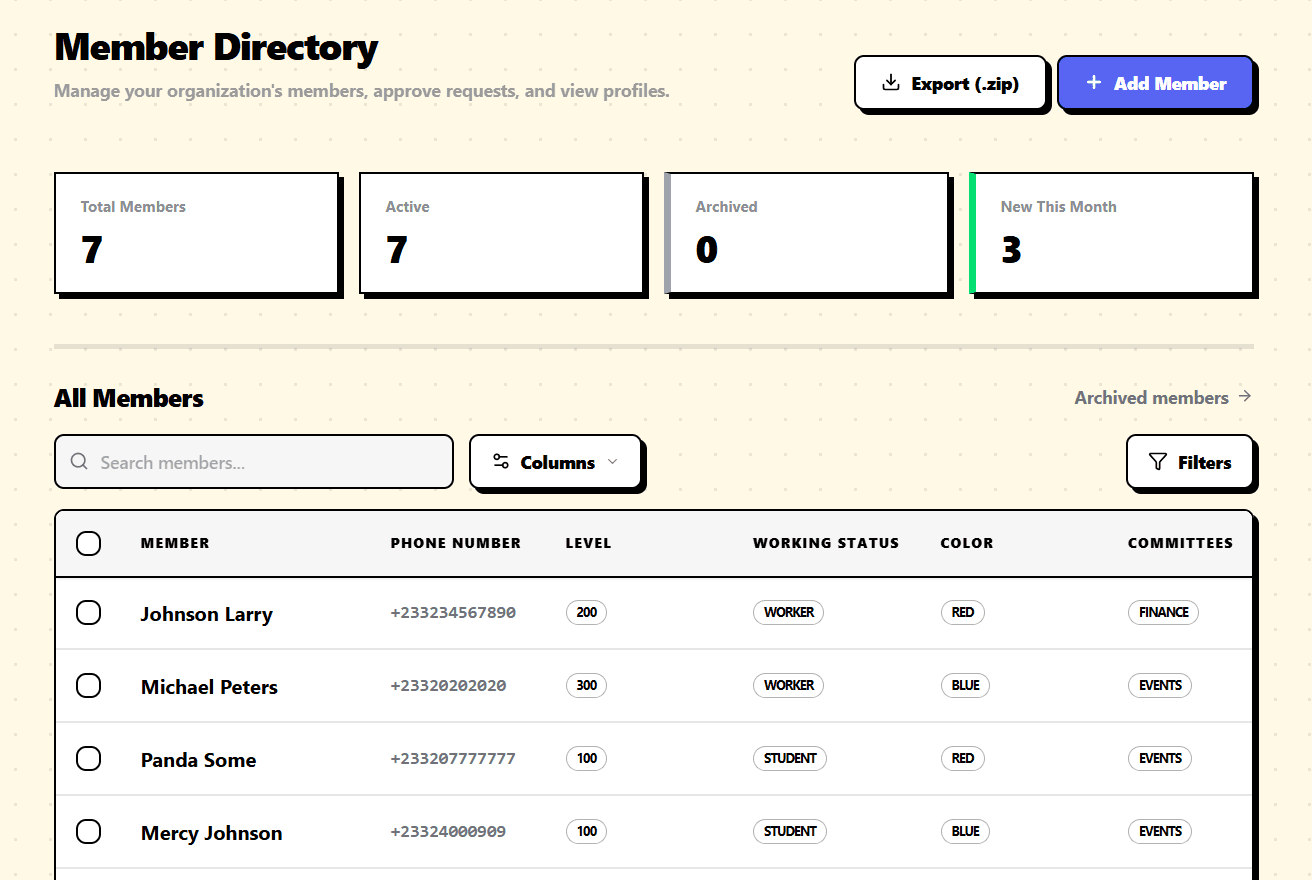Click RED color badge for Johnson Larry

963,612
